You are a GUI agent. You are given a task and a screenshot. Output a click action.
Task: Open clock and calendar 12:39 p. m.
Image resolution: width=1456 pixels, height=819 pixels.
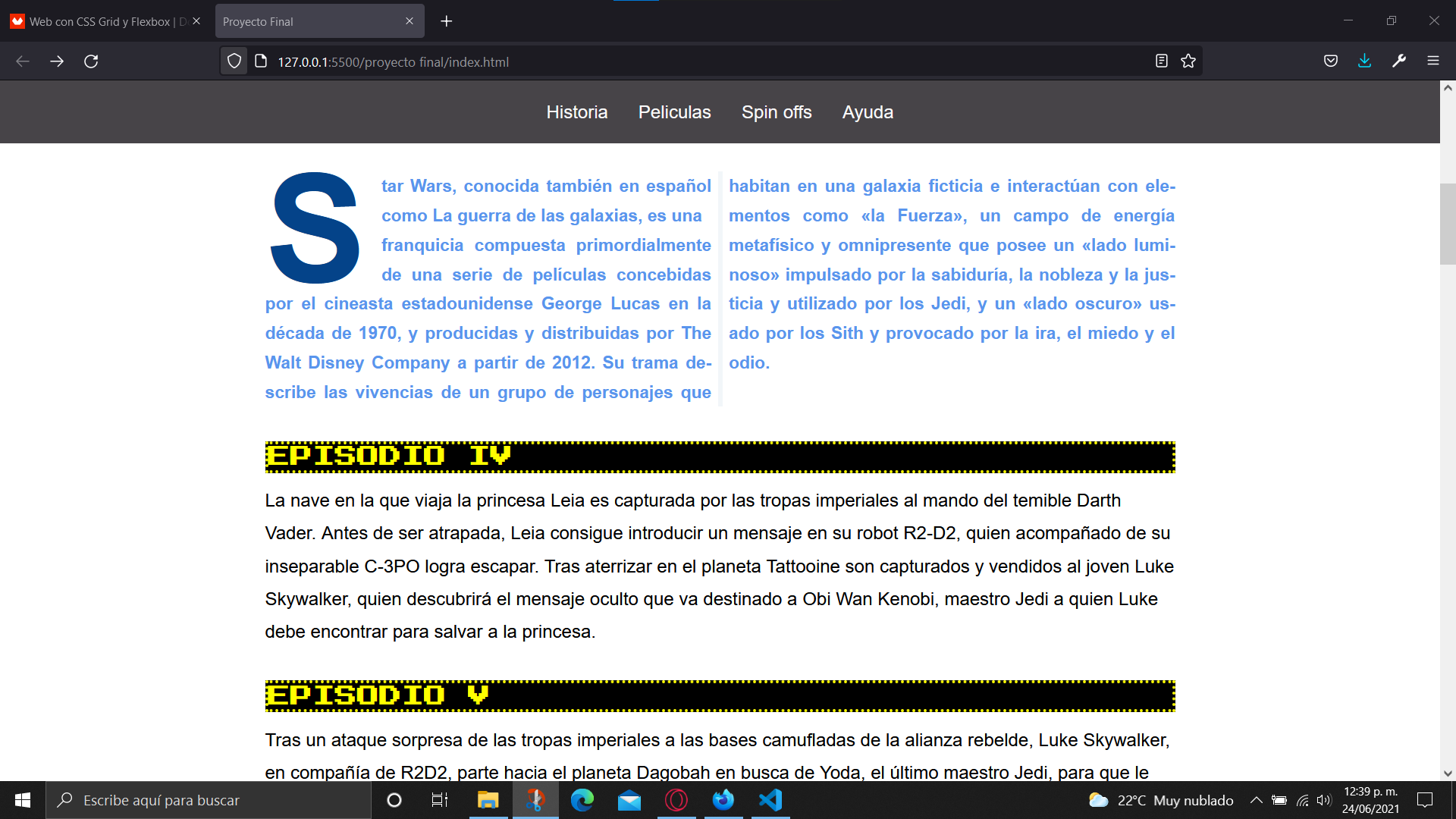1370,800
